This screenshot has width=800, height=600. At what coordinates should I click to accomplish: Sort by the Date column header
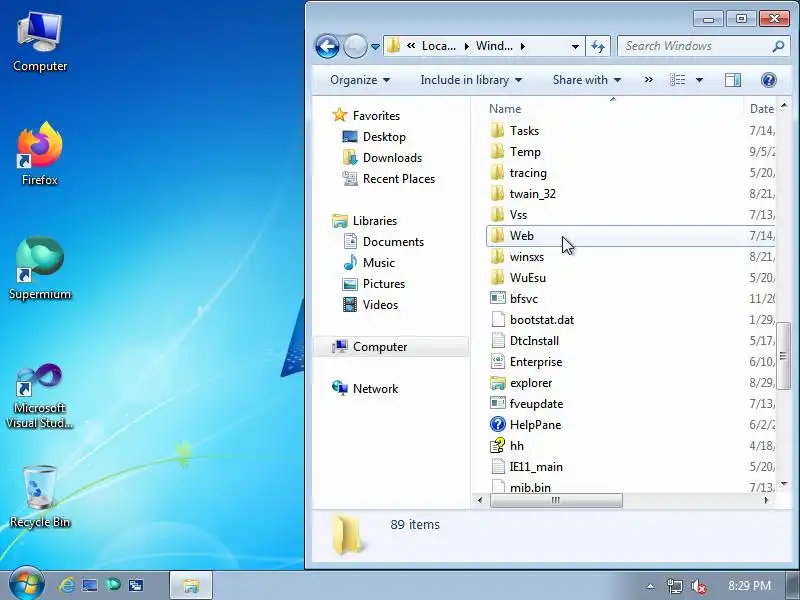click(x=762, y=109)
